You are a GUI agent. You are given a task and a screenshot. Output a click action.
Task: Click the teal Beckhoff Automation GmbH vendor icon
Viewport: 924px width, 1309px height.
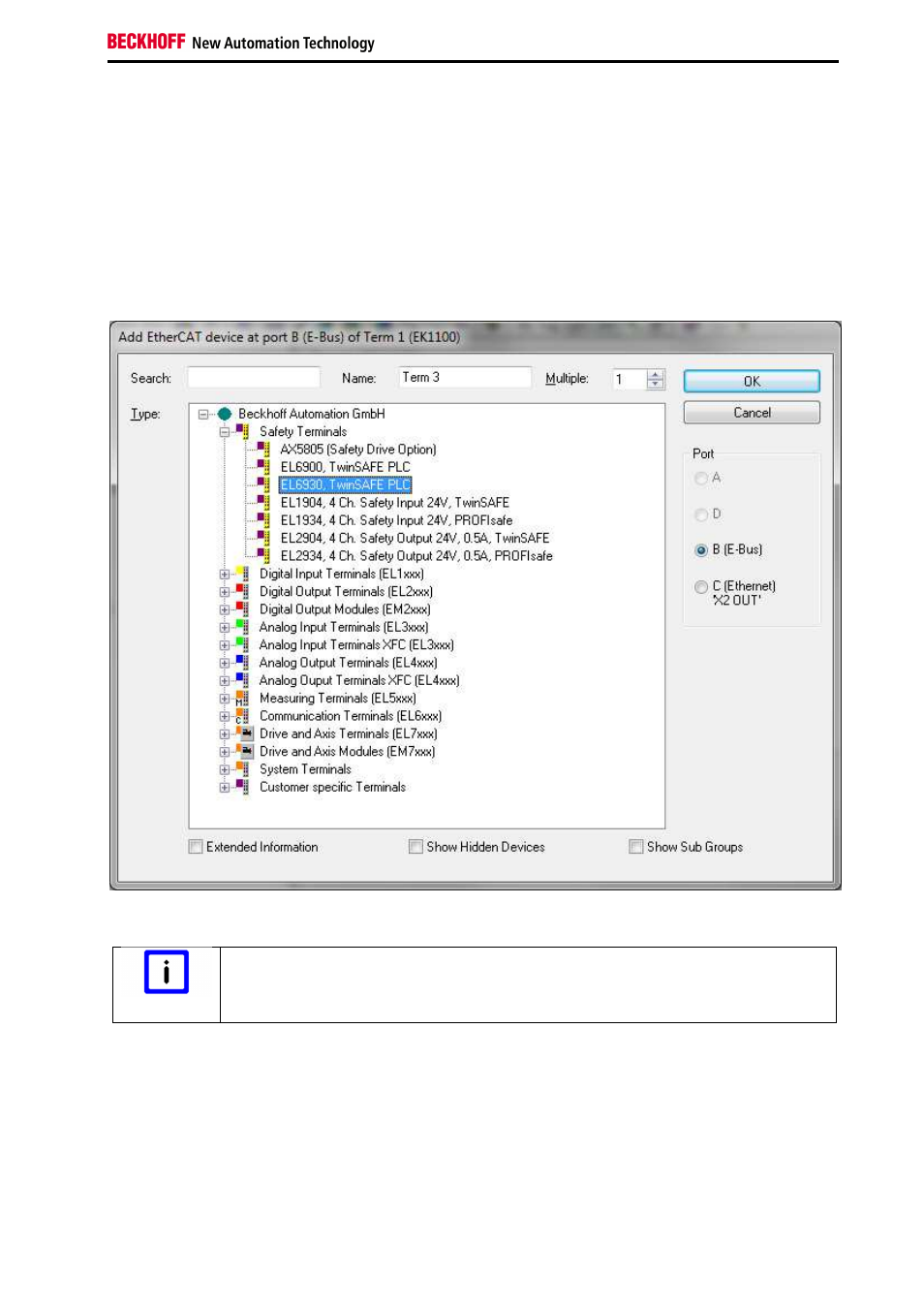coord(225,414)
